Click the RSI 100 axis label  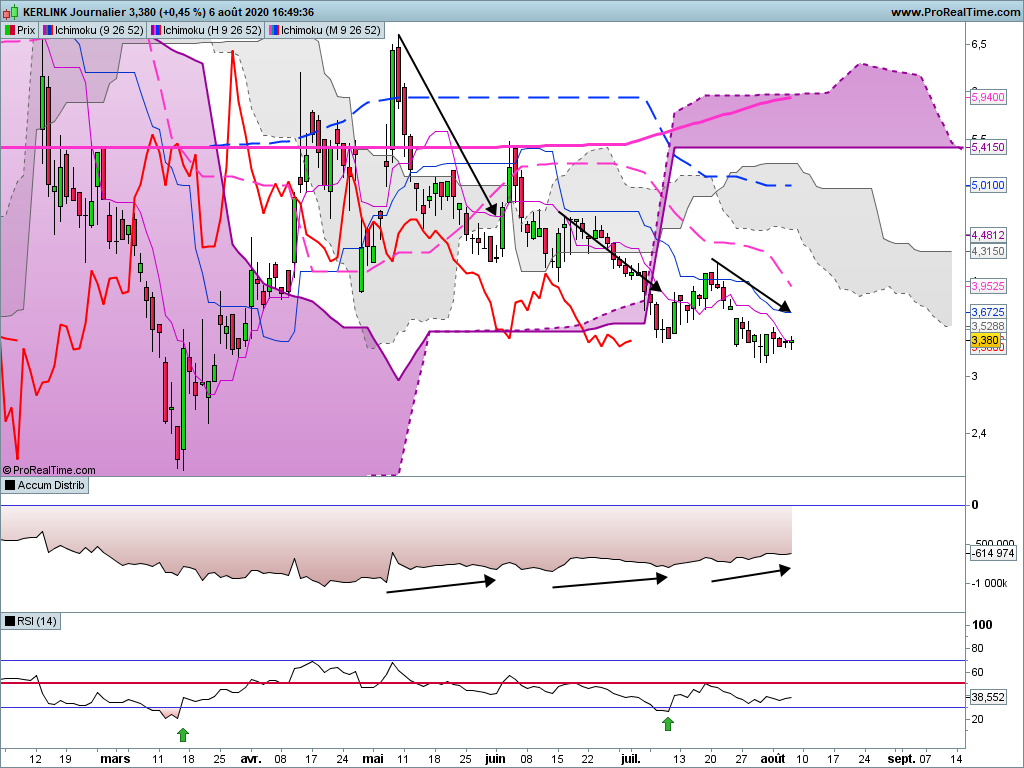[982, 625]
